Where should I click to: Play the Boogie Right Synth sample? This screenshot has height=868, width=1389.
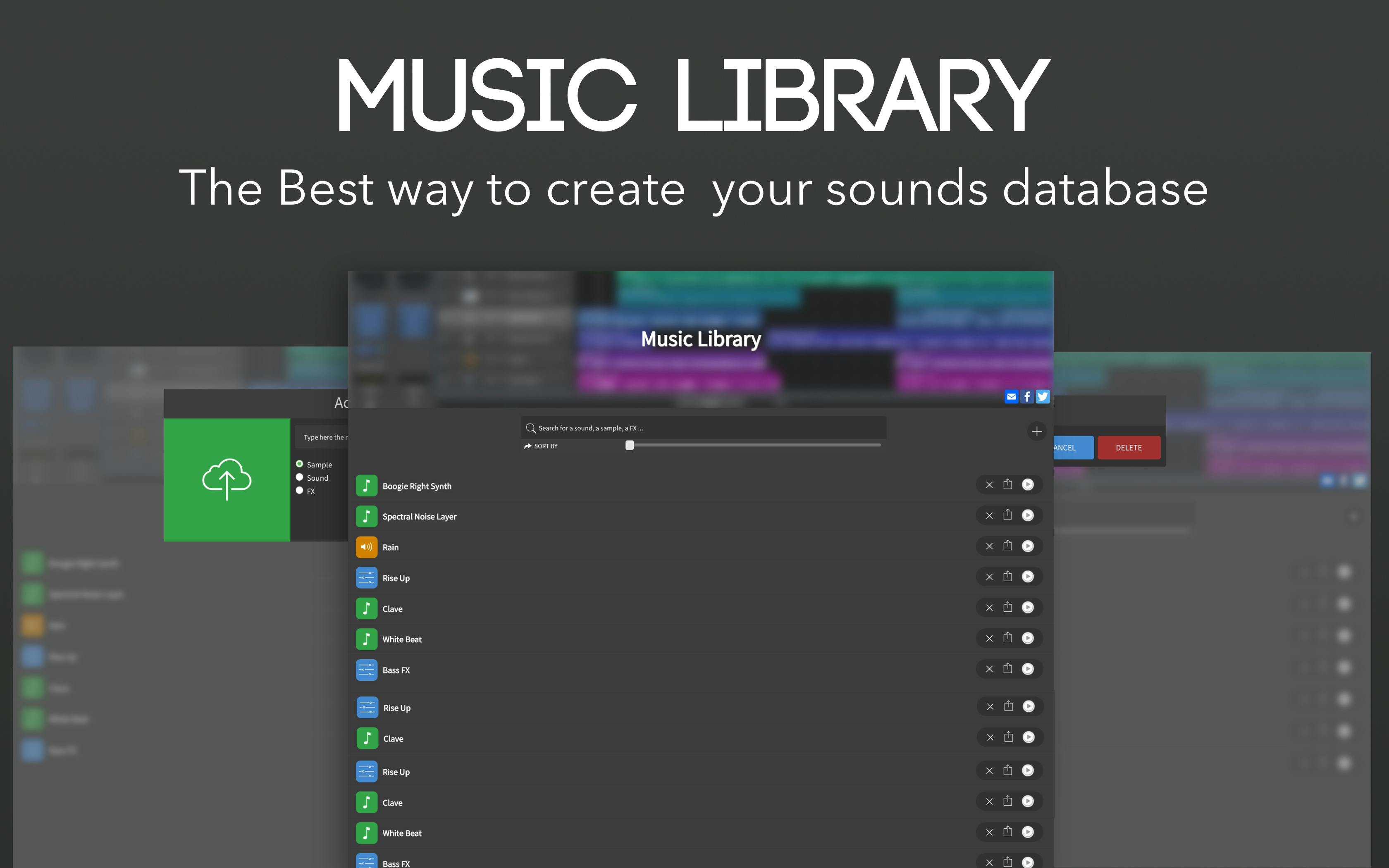click(x=1027, y=484)
